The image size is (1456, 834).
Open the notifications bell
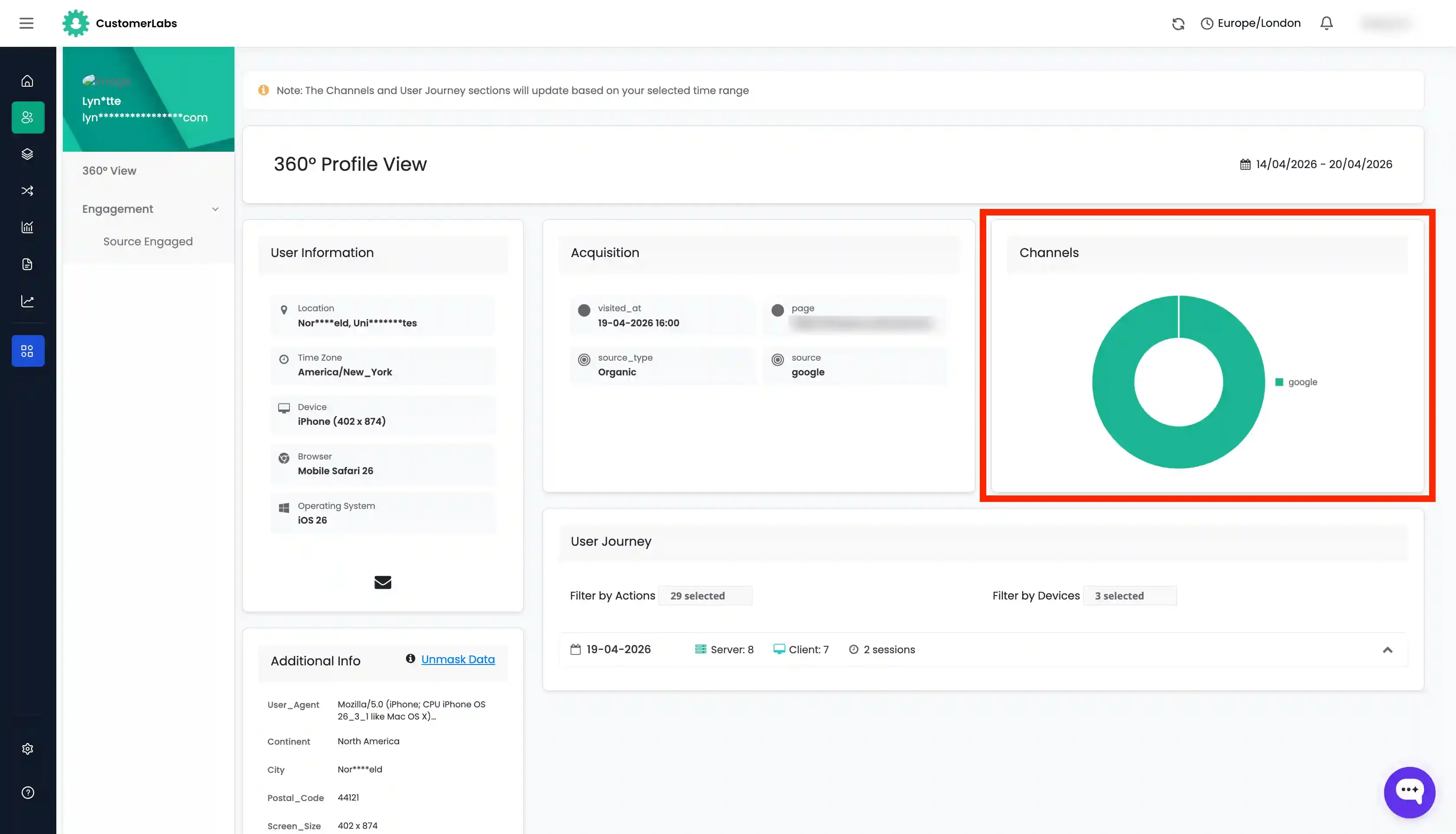(x=1326, y=23)
